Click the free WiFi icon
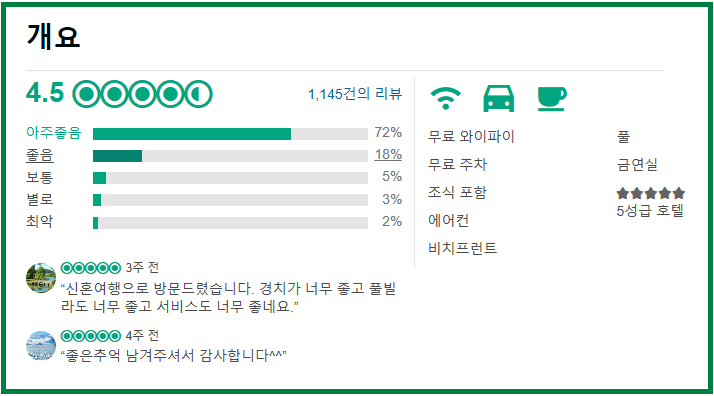Viewport: 714px width, 396px height. click(445, 98)
